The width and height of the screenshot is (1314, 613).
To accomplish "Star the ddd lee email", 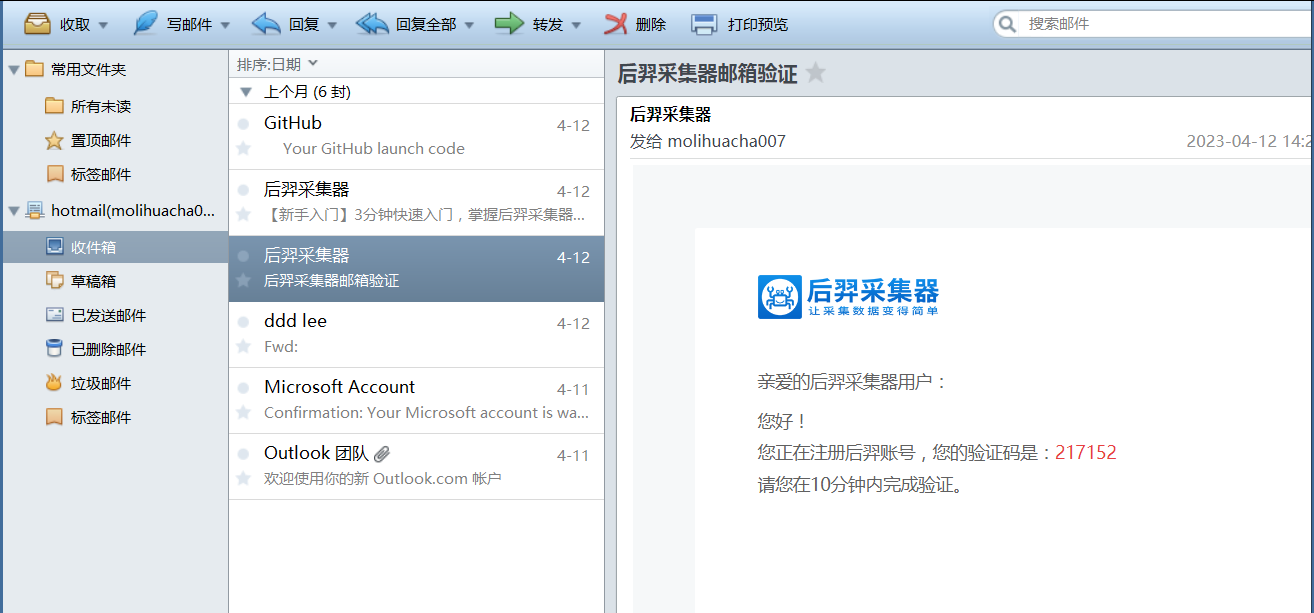I will [243, 346].
